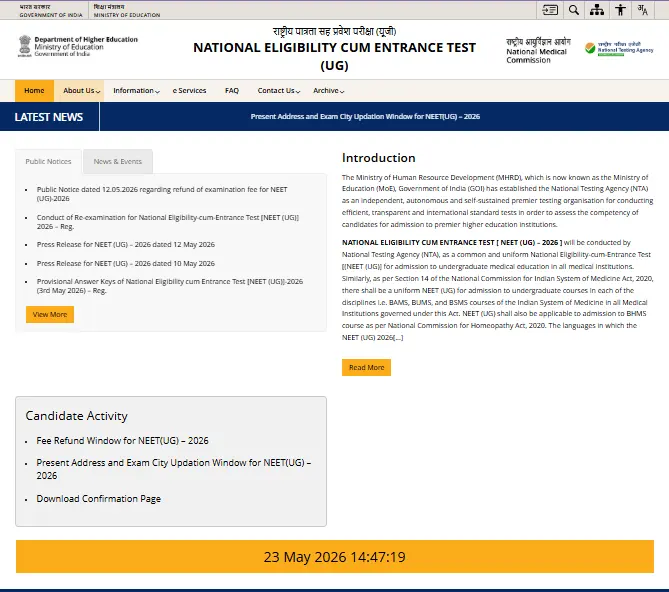Expand the About Us dropdown menu
Screen dimensions: 669x592
81,90
